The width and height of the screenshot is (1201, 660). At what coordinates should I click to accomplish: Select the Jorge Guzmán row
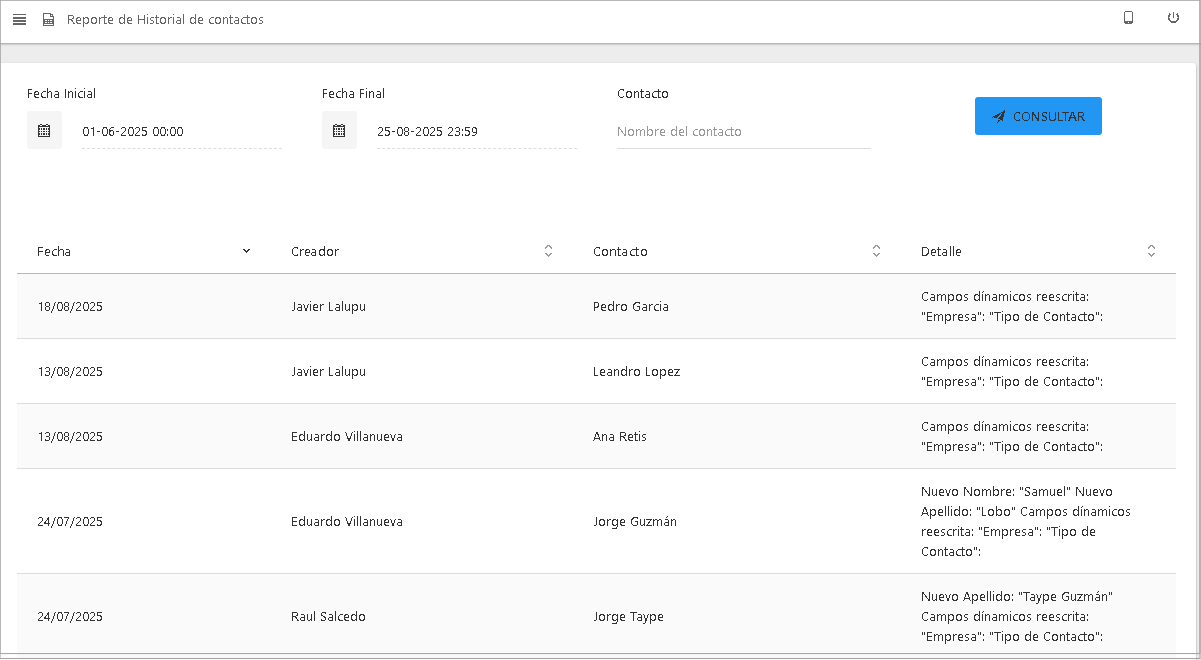point(634,522)
